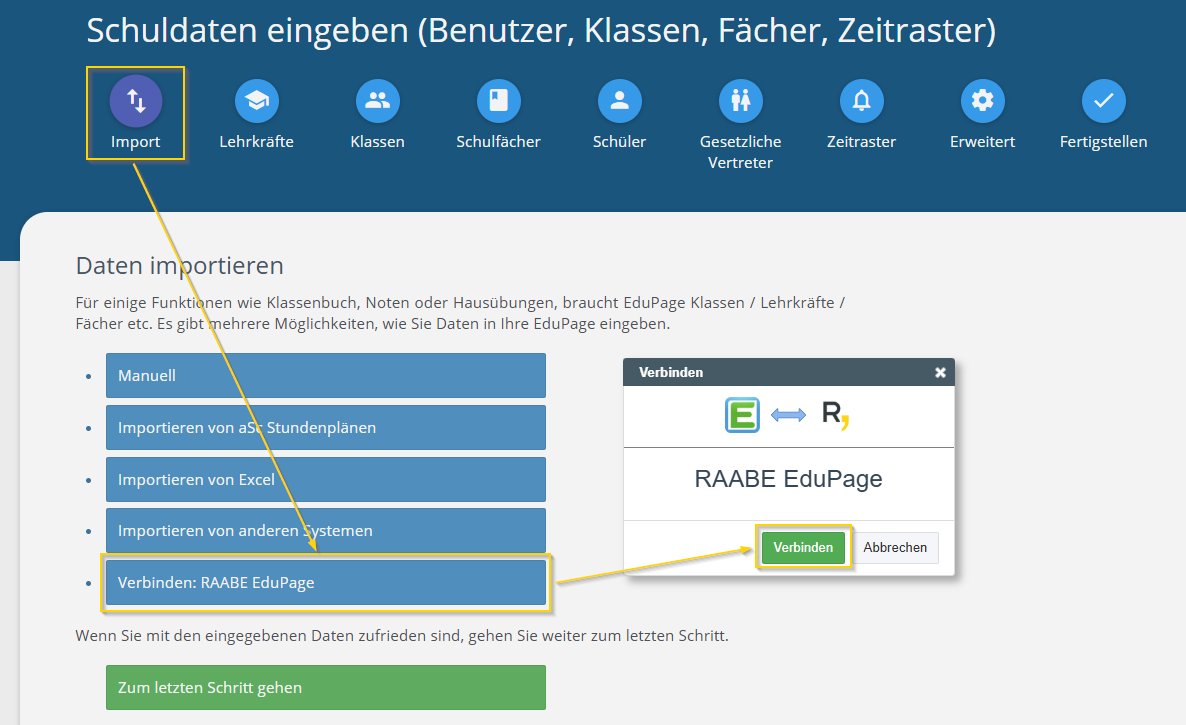Open the Erweitert gear icon
Viewport: 1186px width, 725px height.
click(983, 101)
